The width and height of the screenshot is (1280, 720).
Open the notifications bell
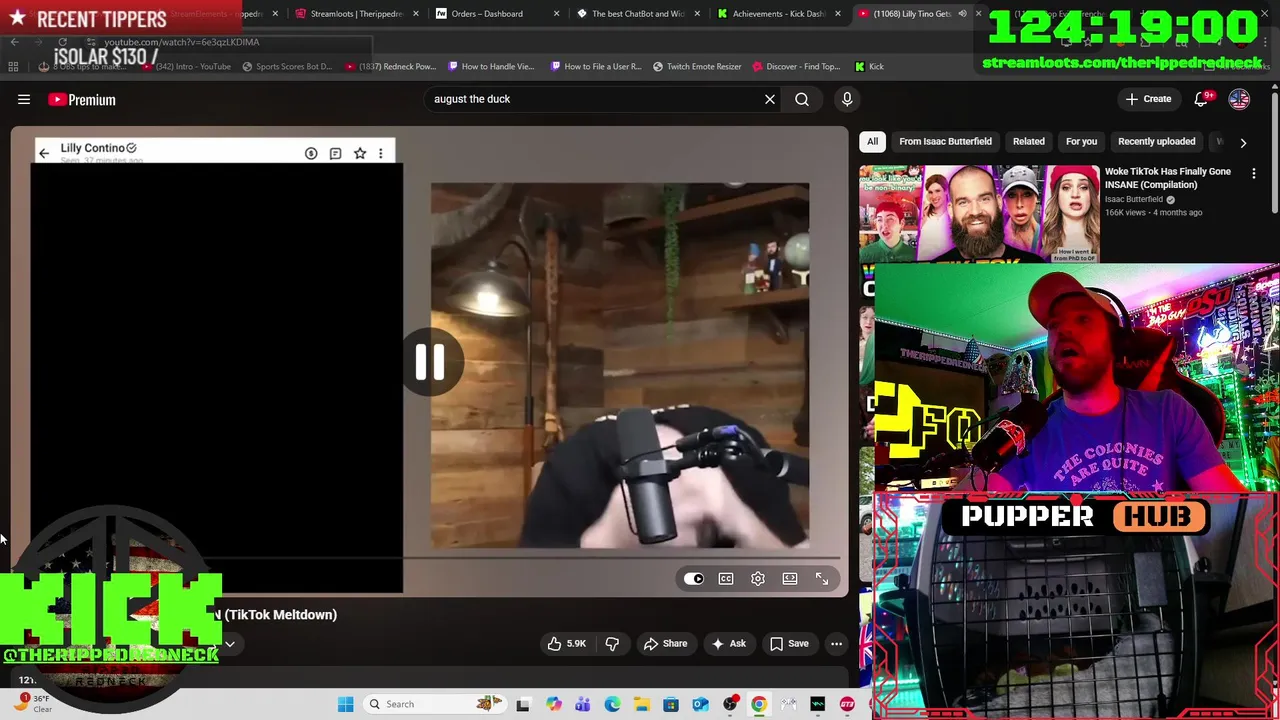tap(1201, 99)
